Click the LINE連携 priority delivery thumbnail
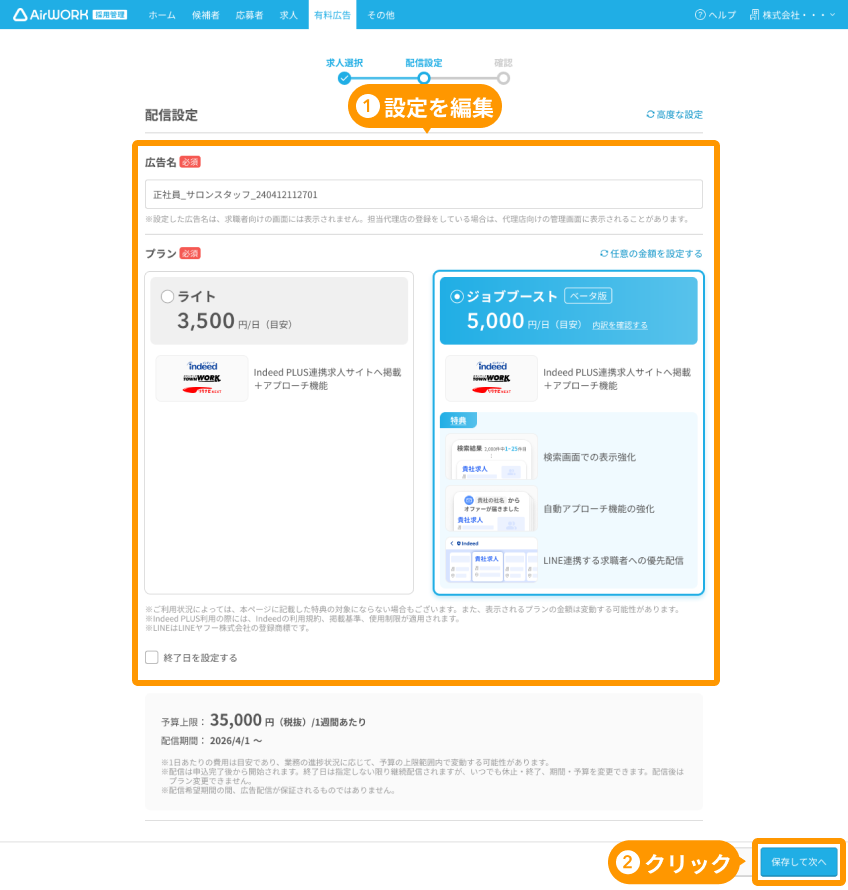Viewport: 848px width, 890px height. [x=492, y=561]
